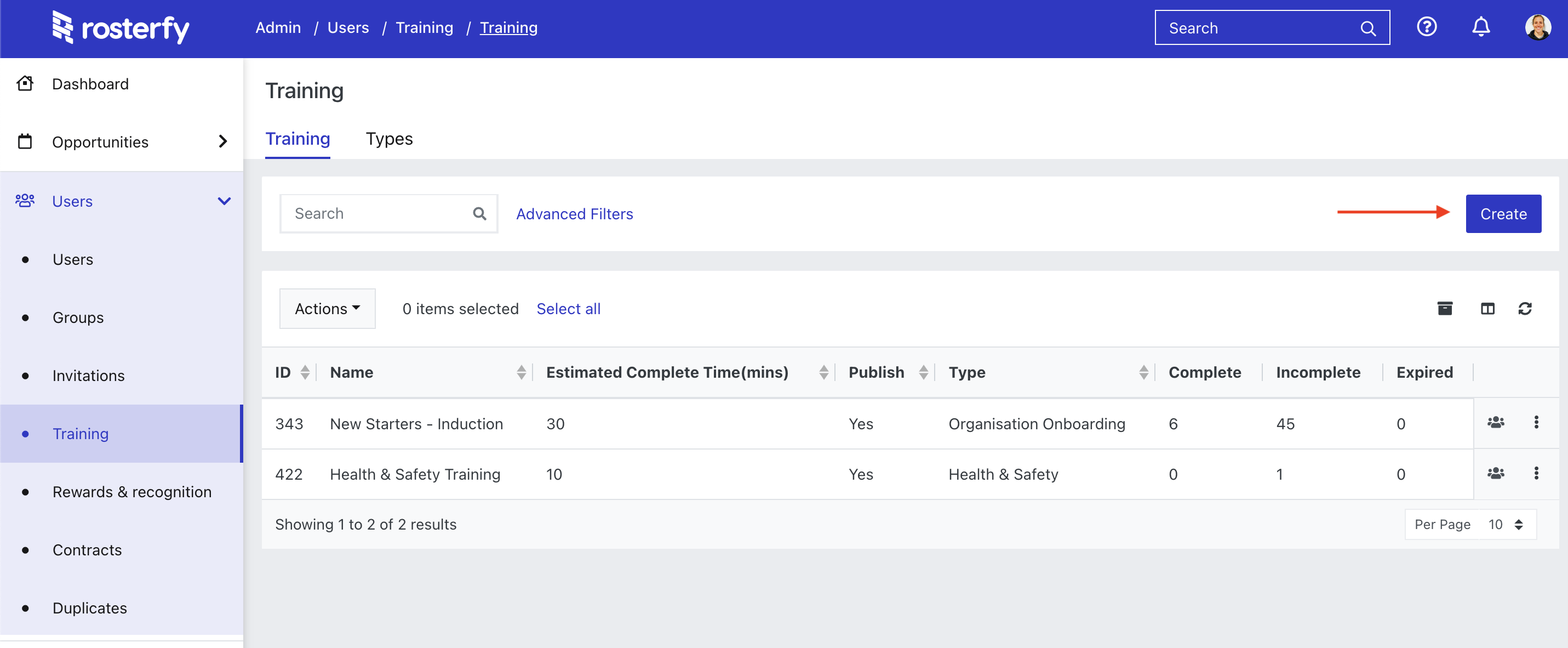The height and width of the screenshot is (648, 1568).
Task: Open the user profile avatar
Action: coord(1537,27)
